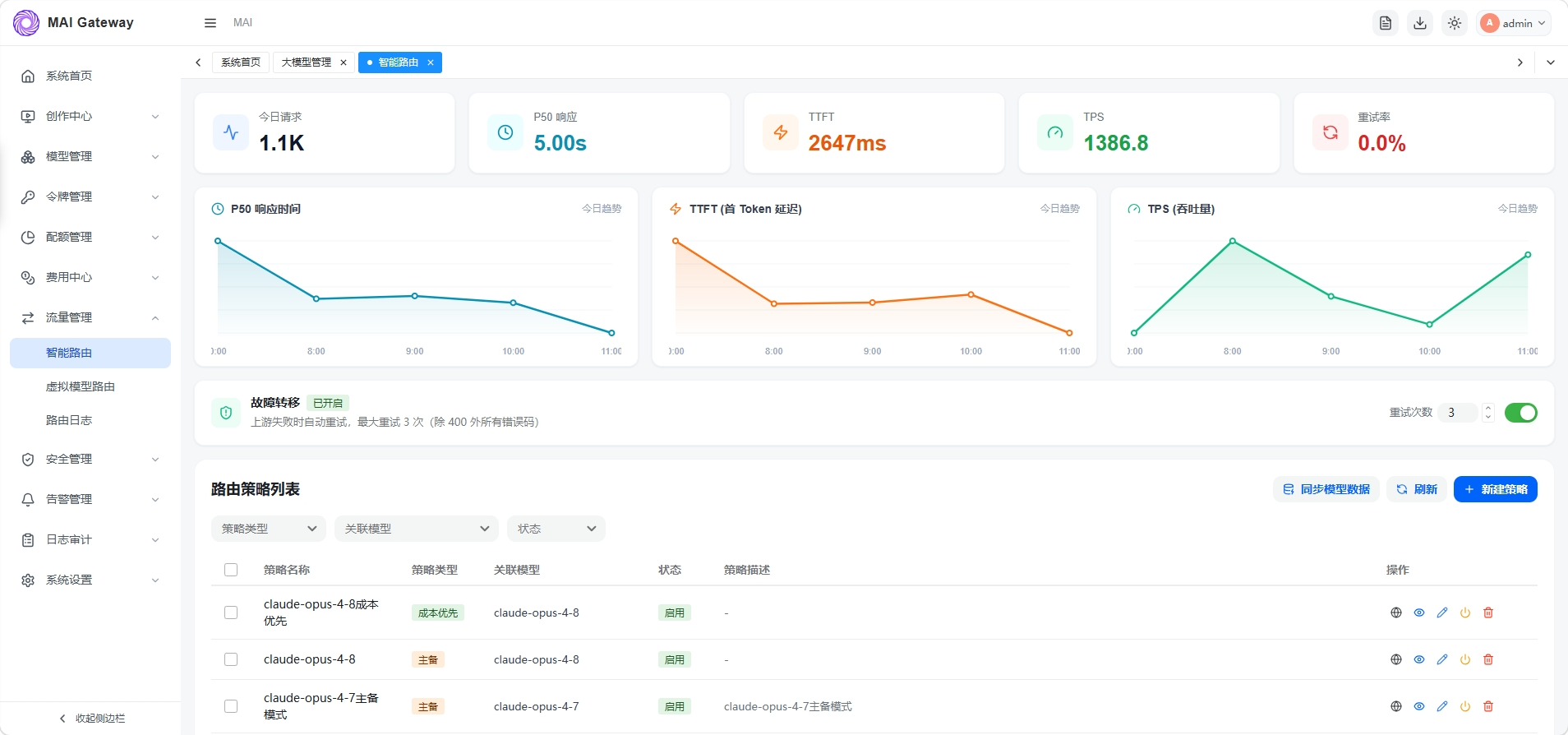1568x735 pixels.
Task: Edit the claude-opus-4-8成本优先 strategy
Action: coord(1442,612)
